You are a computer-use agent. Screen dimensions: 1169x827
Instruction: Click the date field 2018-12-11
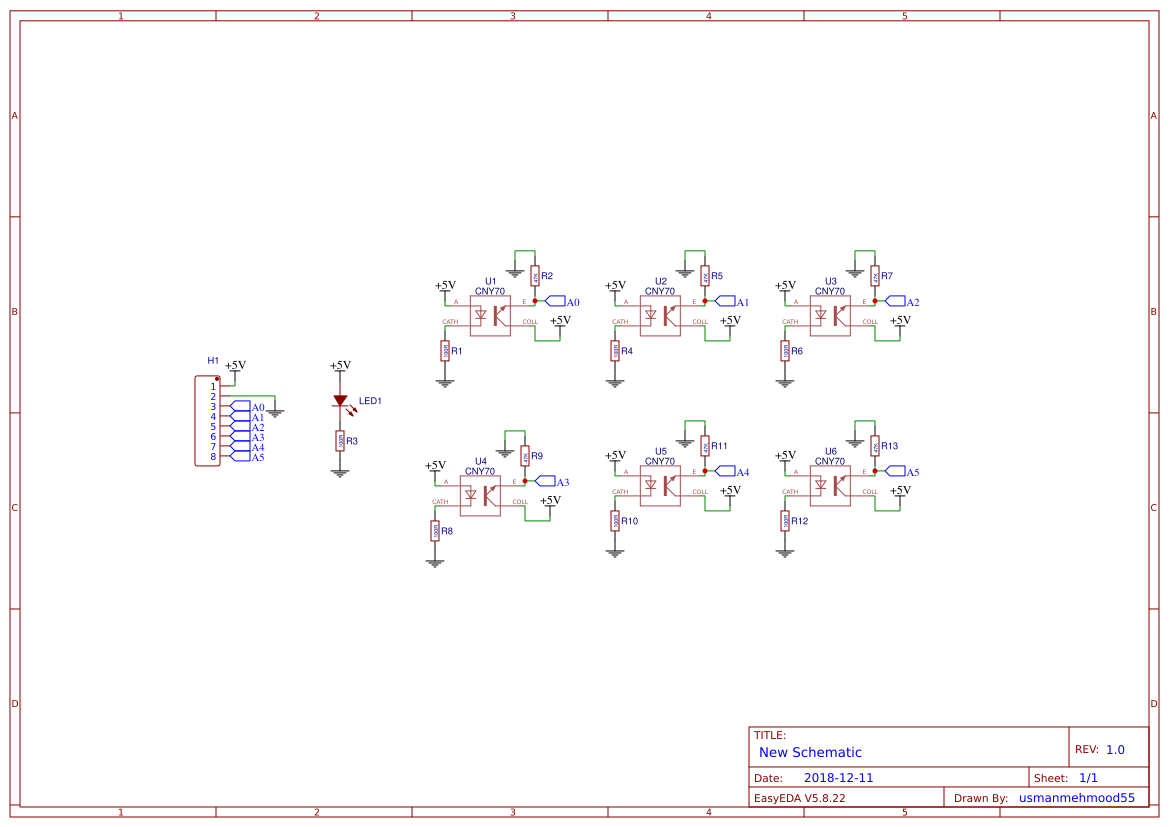coord(839,776)
